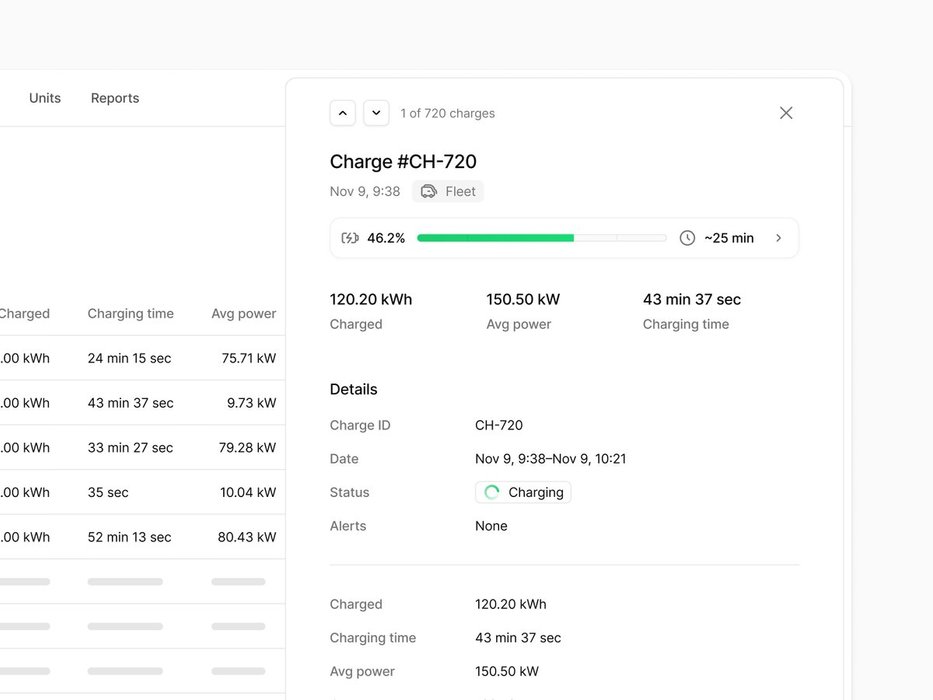This screenshot has width=933, height=700.
Task: Sort by Avg power column header
Action: click(x=243, y=314)
